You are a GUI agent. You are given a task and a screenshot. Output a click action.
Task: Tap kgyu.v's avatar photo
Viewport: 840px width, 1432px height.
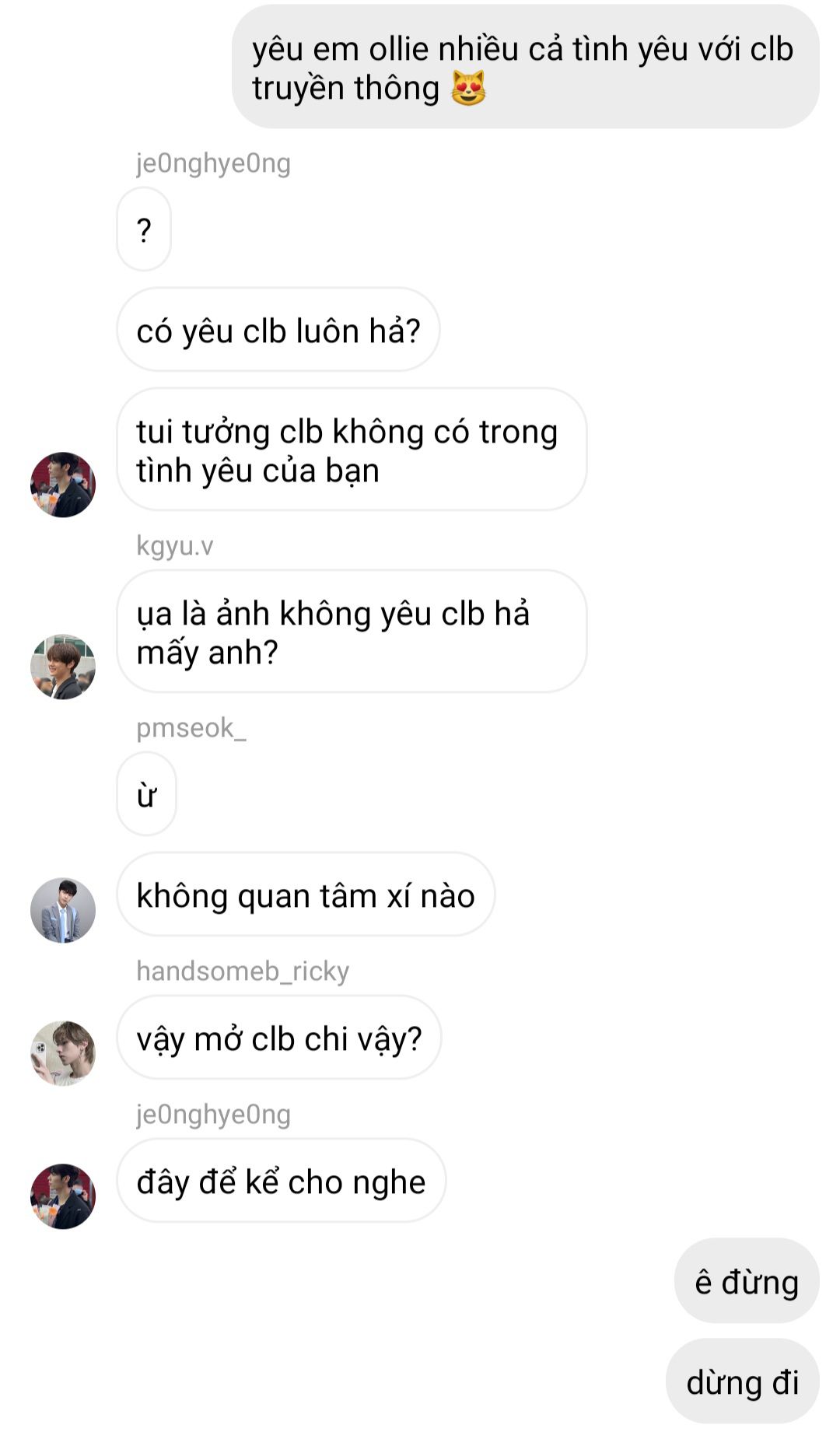click(x=63, y=667)
